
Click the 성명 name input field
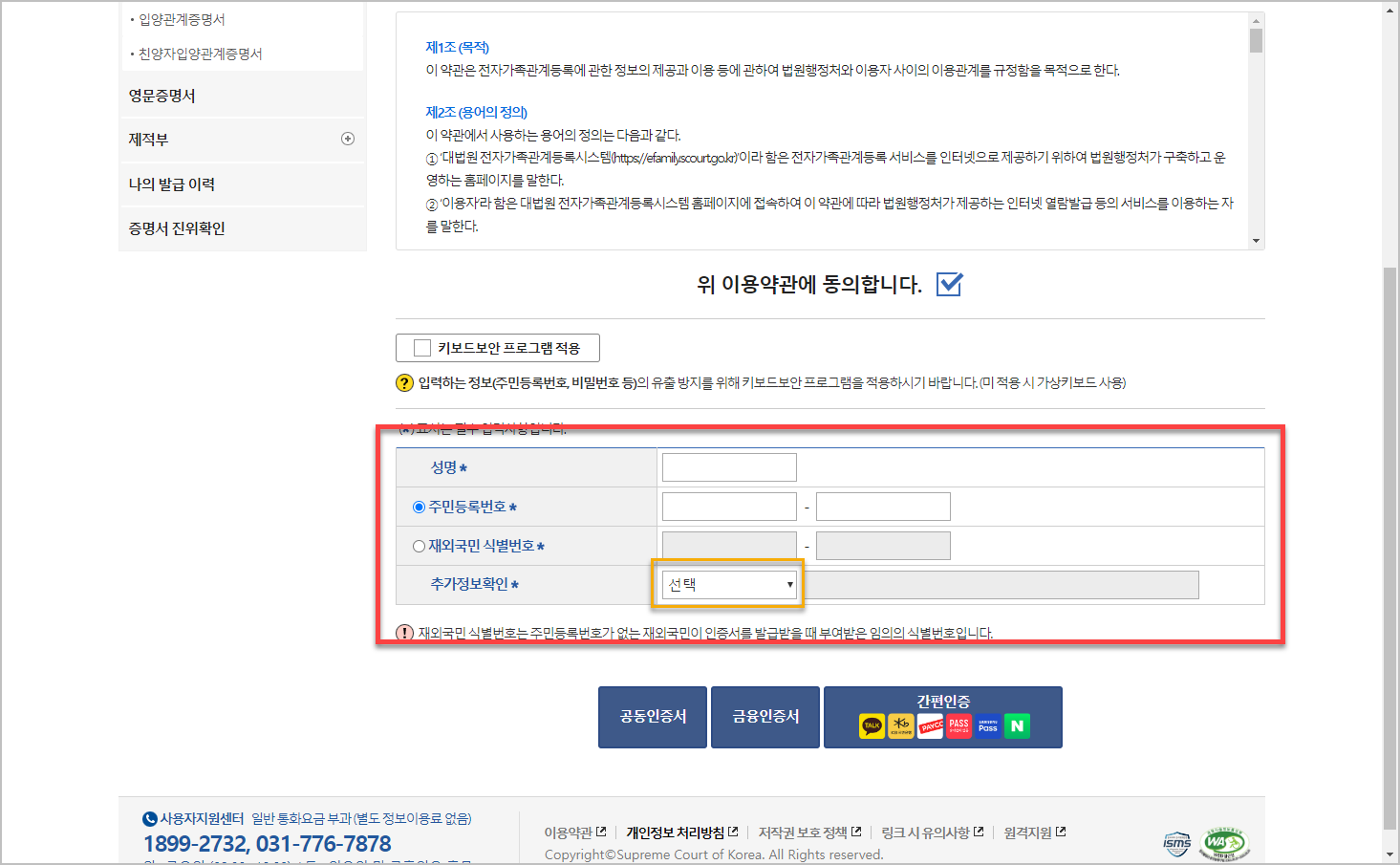728,466
